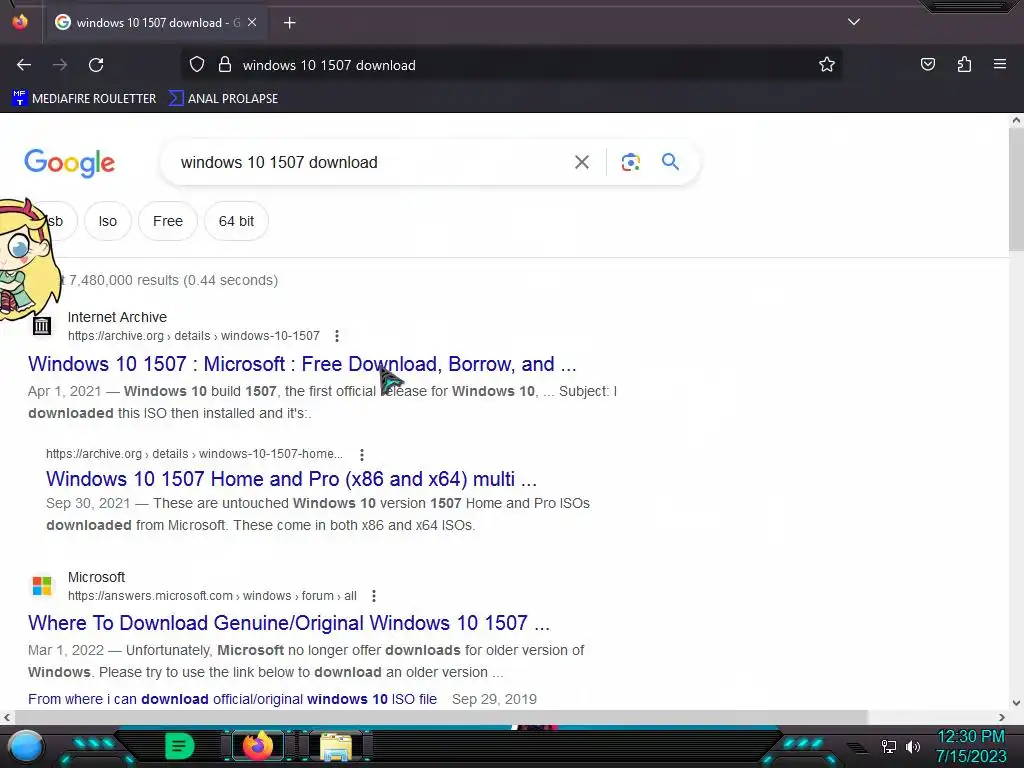
Task: Show site security padlock info
Action: click(225, 65)
